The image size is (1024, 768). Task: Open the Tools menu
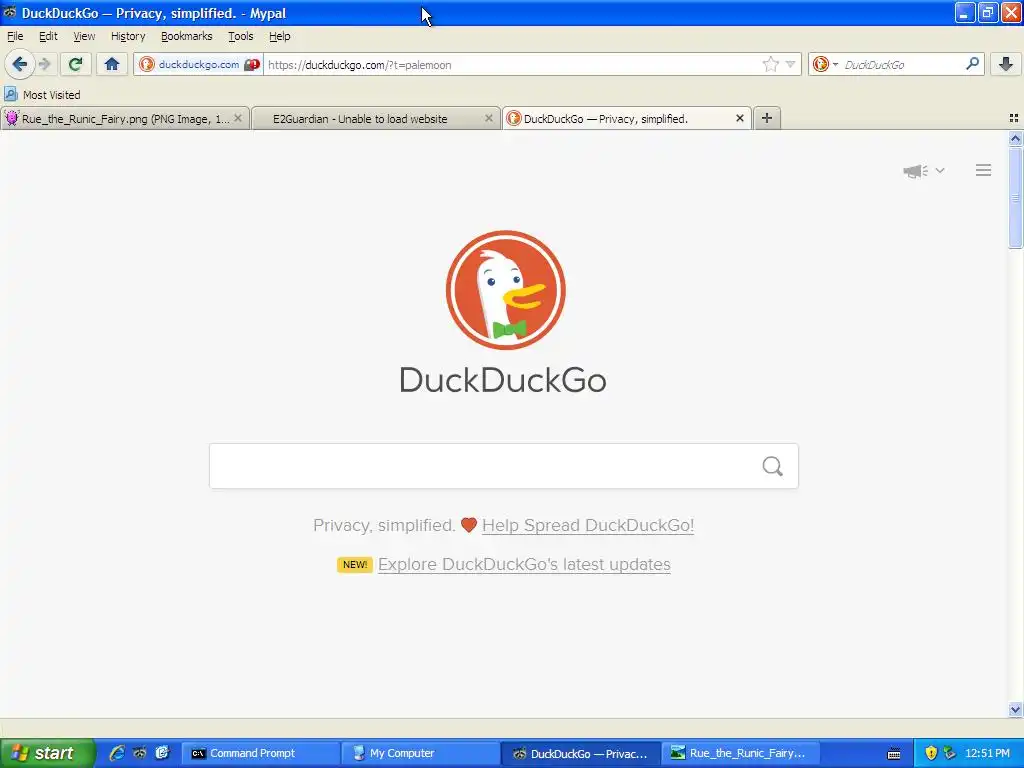click(240, 36)
